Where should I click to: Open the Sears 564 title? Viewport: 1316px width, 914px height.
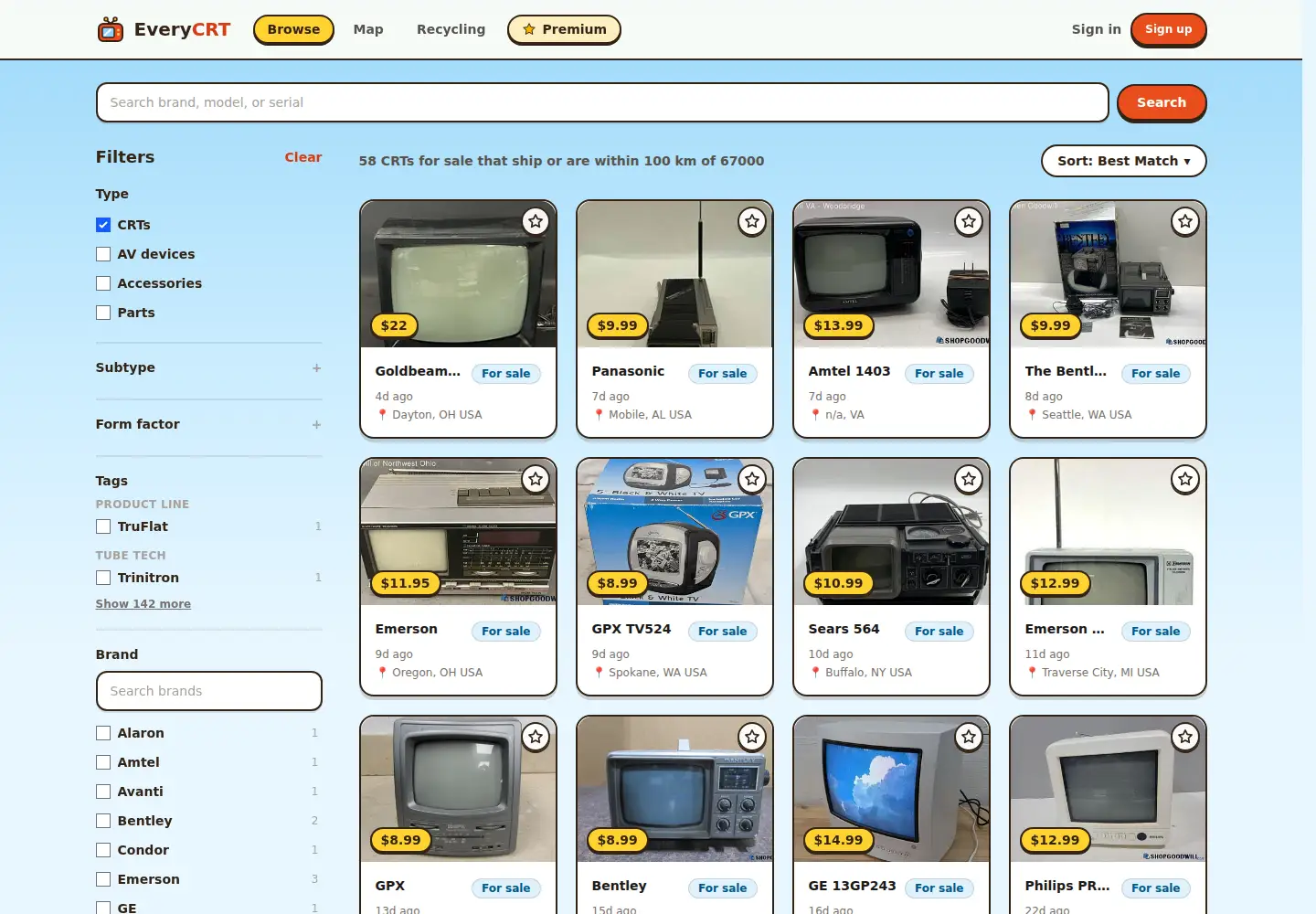(844, 629)
